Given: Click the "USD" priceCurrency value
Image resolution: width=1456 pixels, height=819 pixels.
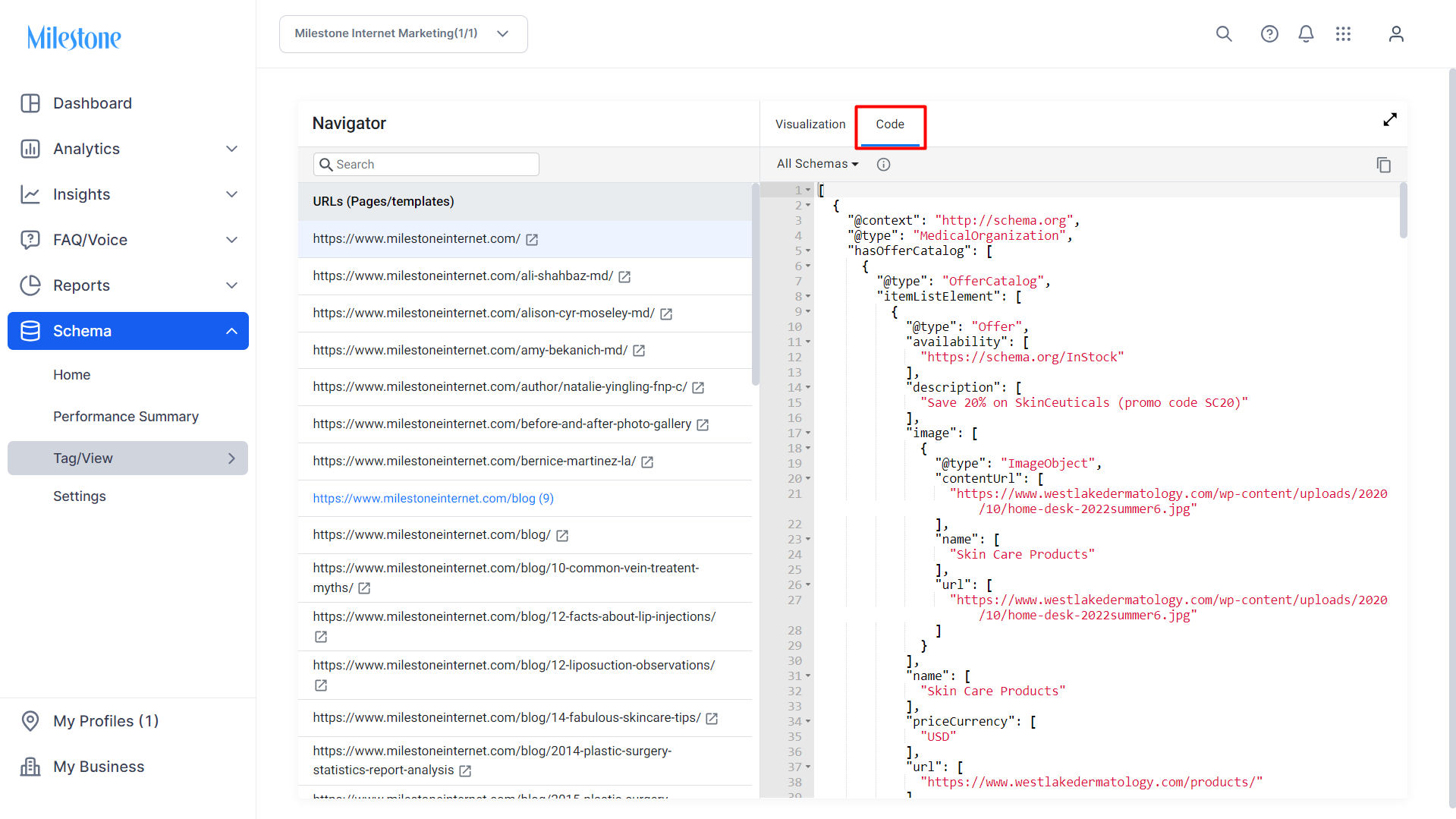Looking at the screenshot, I should 939,737.
